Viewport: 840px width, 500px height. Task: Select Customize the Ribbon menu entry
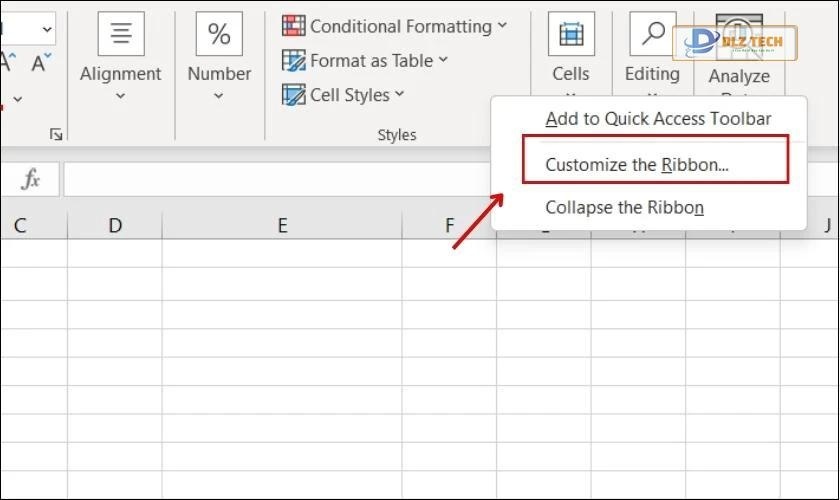636,165
